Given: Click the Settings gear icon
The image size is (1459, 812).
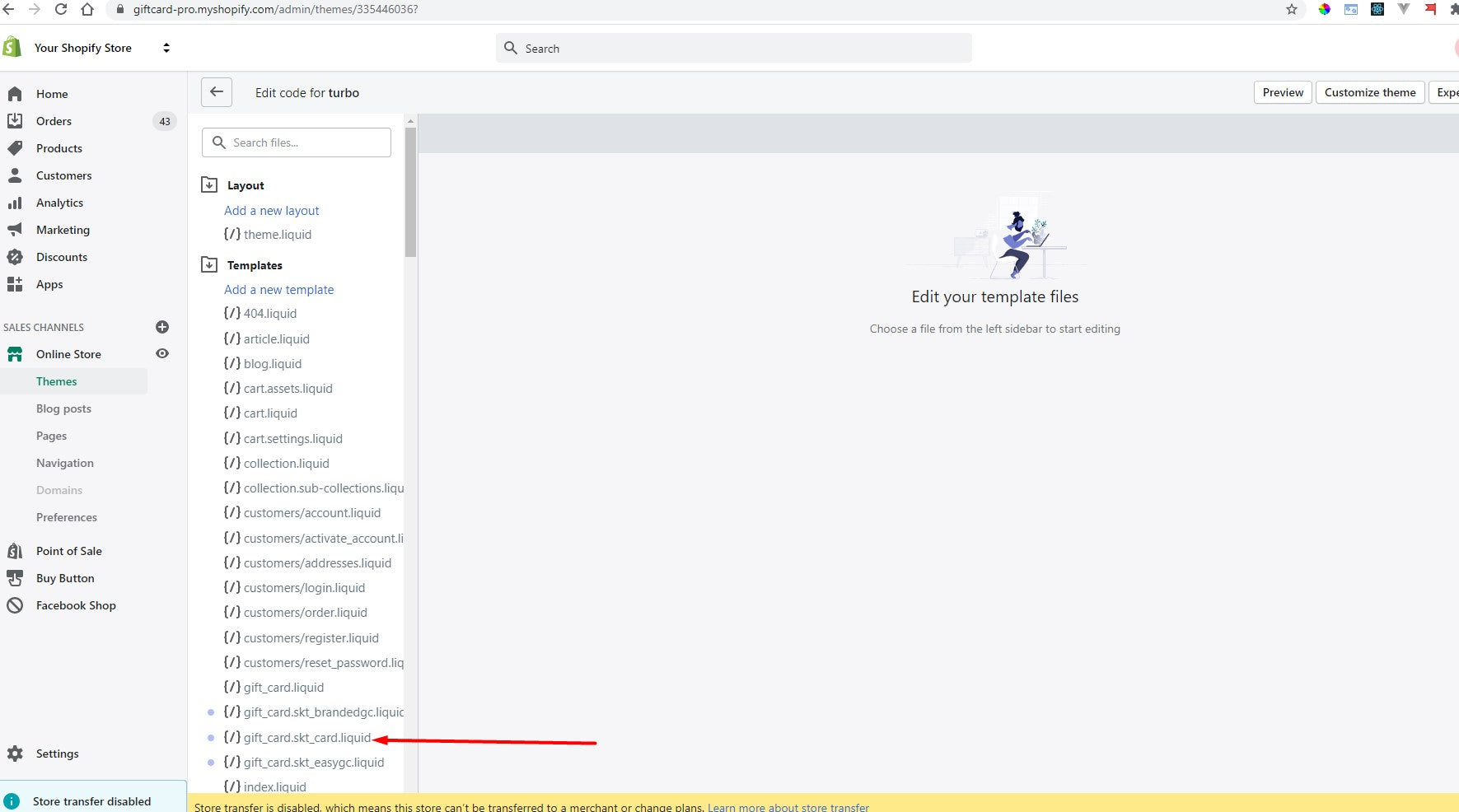Looking at the screenshot, I should click(x=15, y=754).
